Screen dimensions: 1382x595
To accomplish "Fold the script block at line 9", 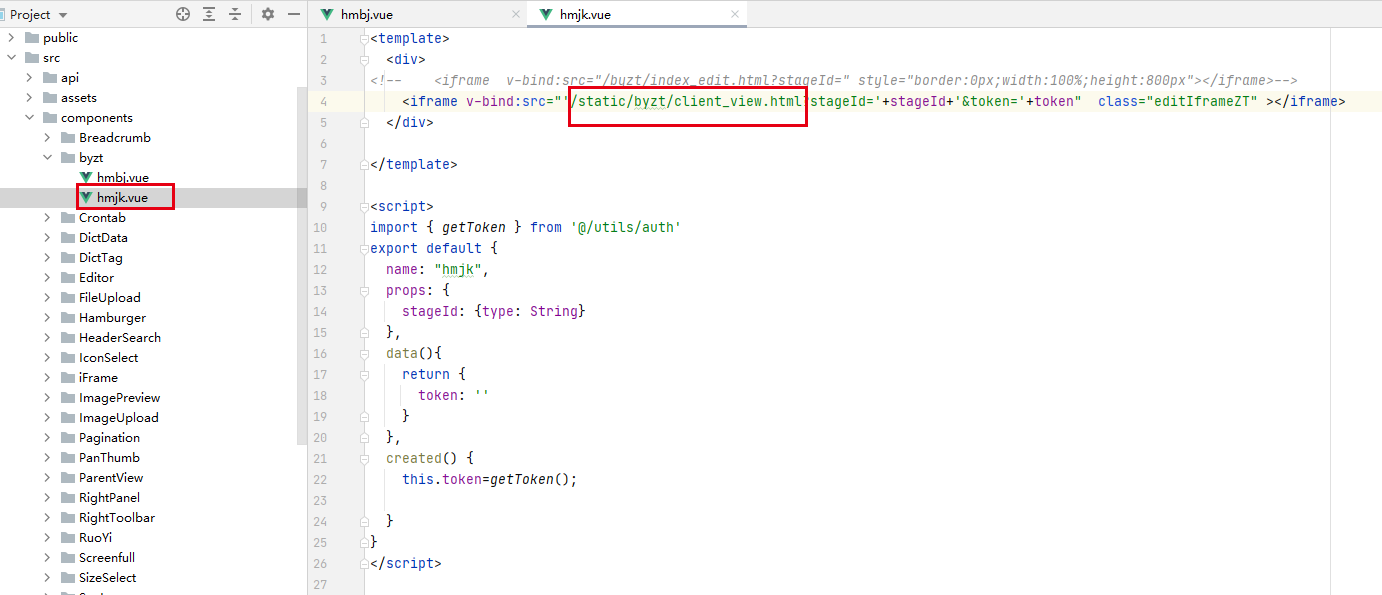I will click(364, 207).
